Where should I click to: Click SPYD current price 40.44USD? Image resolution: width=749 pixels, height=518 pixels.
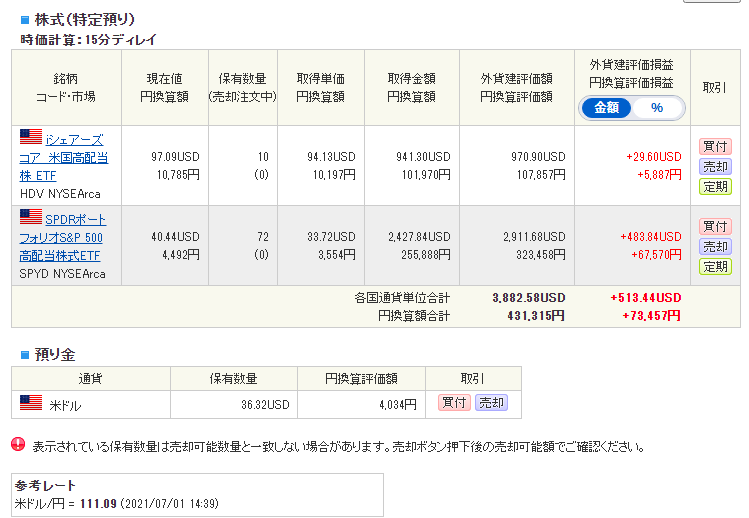[x=175, y=237]
